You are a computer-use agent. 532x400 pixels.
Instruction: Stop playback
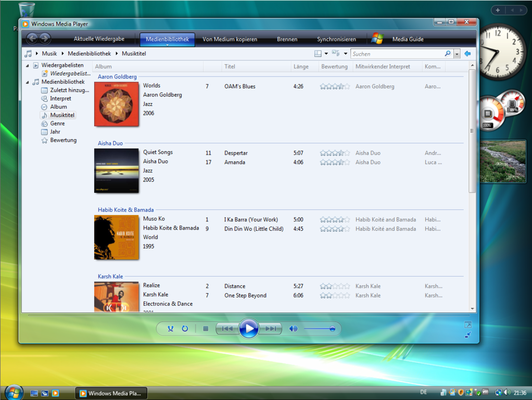click(206, 329)
